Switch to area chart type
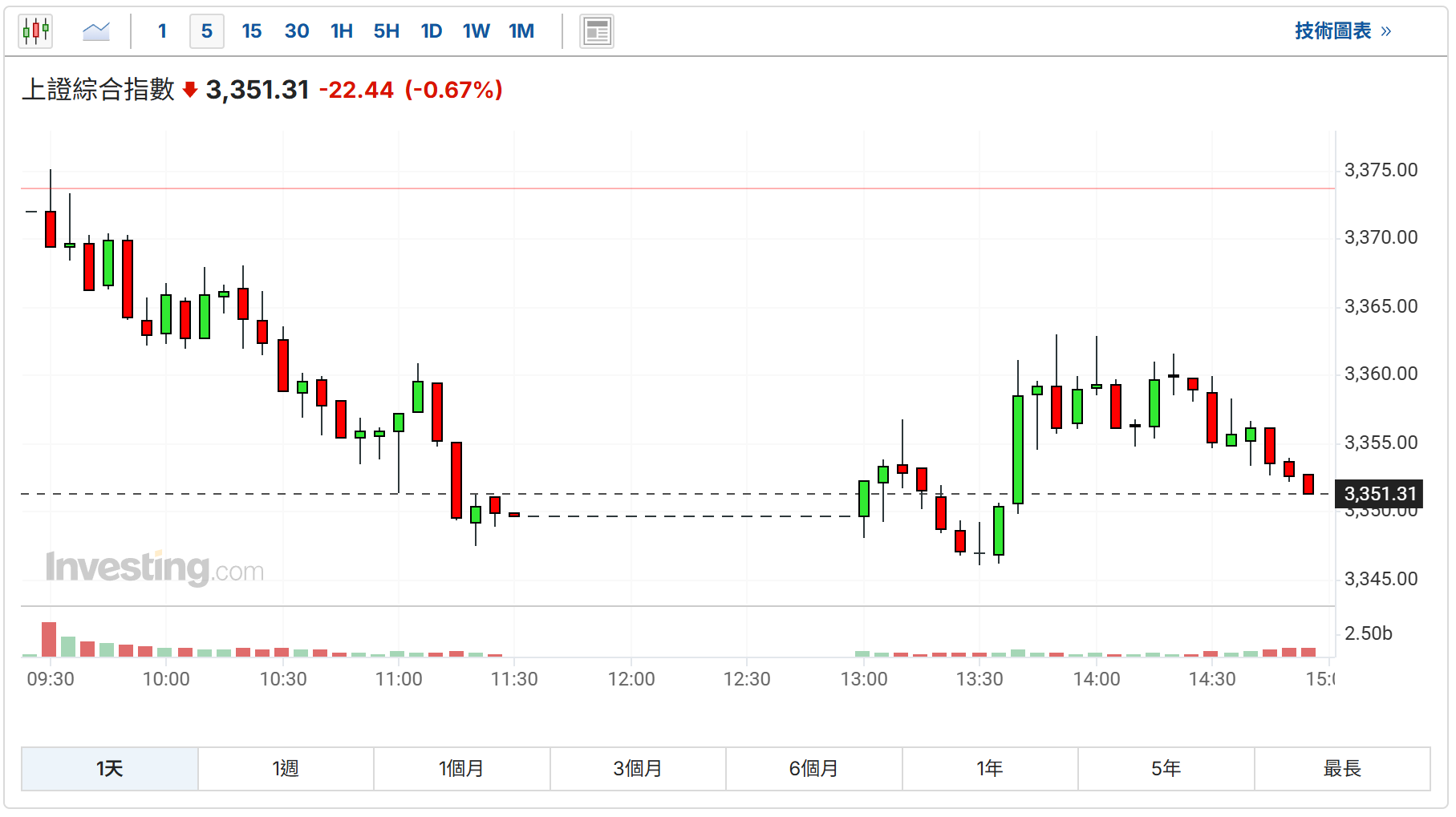Screen dimensions: 1456x817 click(x=96, y=31)
